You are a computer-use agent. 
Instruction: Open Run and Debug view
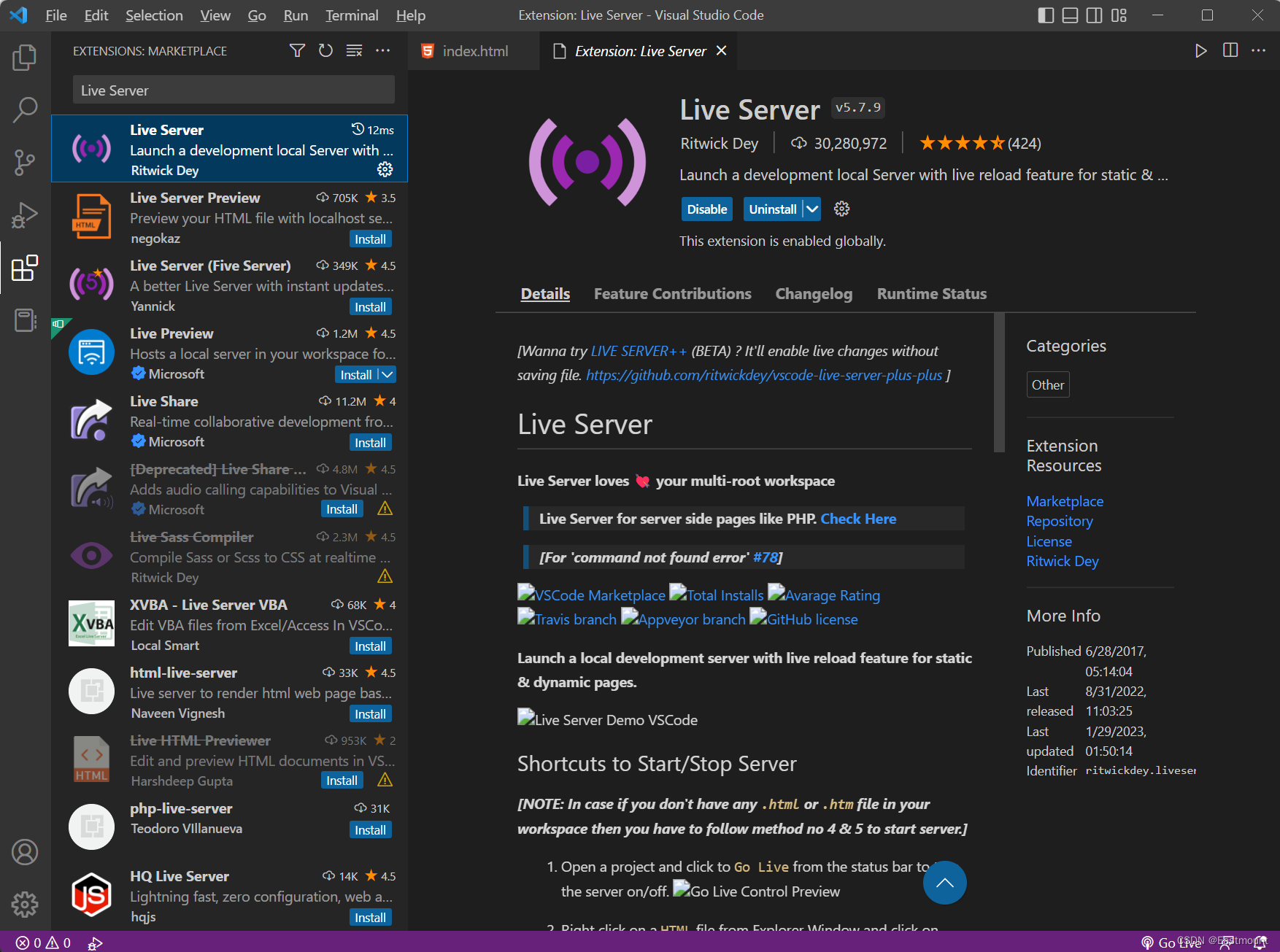point(25,215)
